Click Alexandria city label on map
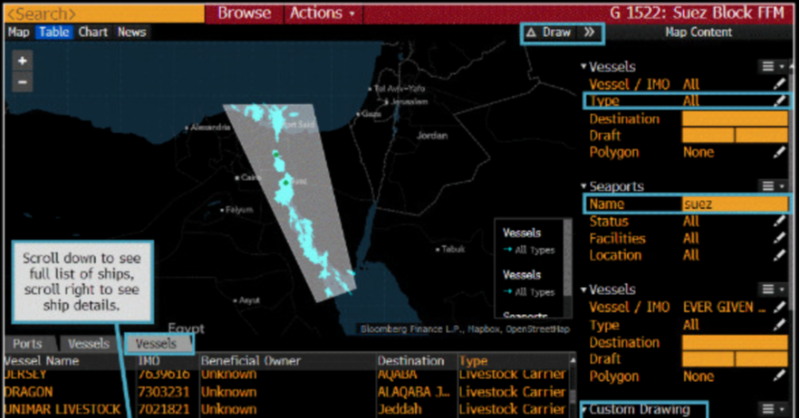This screenshot has height=418, width=800. coord(210,128)
